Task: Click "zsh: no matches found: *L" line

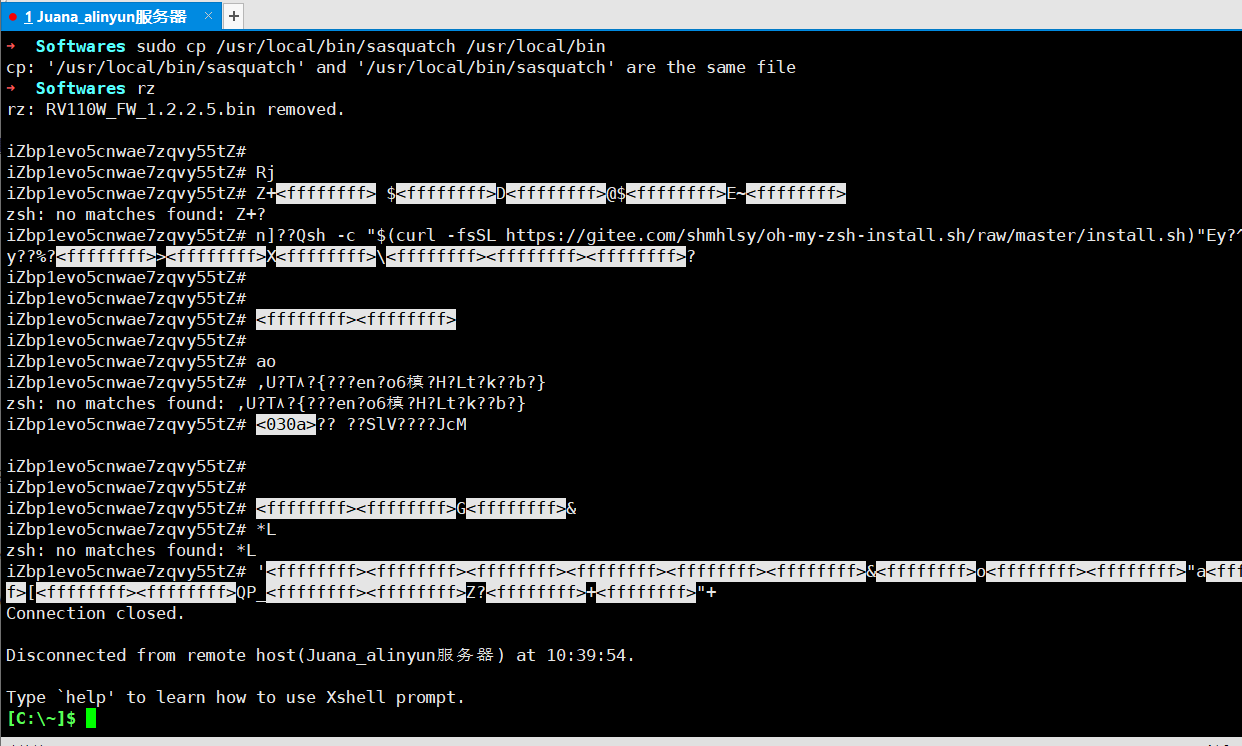Action: pos(131,550)
